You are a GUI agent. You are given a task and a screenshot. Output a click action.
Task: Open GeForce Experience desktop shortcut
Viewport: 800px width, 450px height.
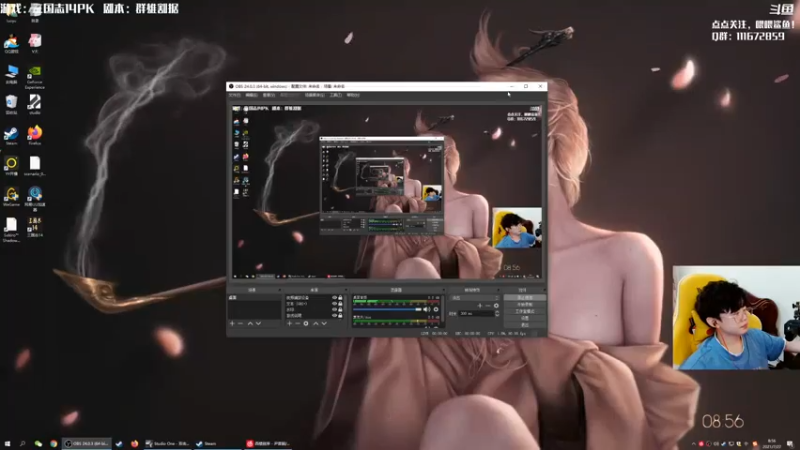click(35, 77)
